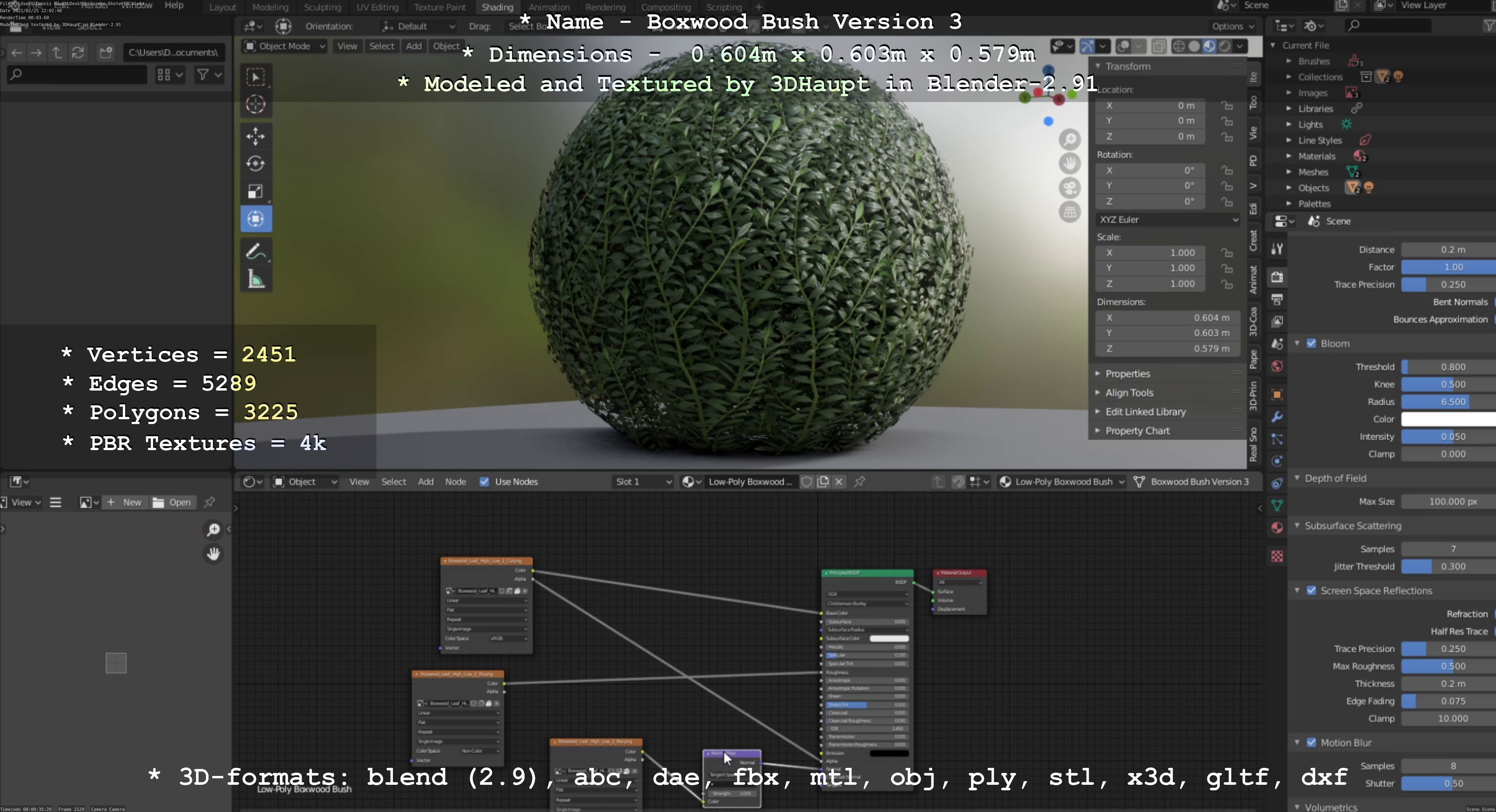Choose the Rotate tool
This screenshot has width=1496, height=812.
(256, 164)
